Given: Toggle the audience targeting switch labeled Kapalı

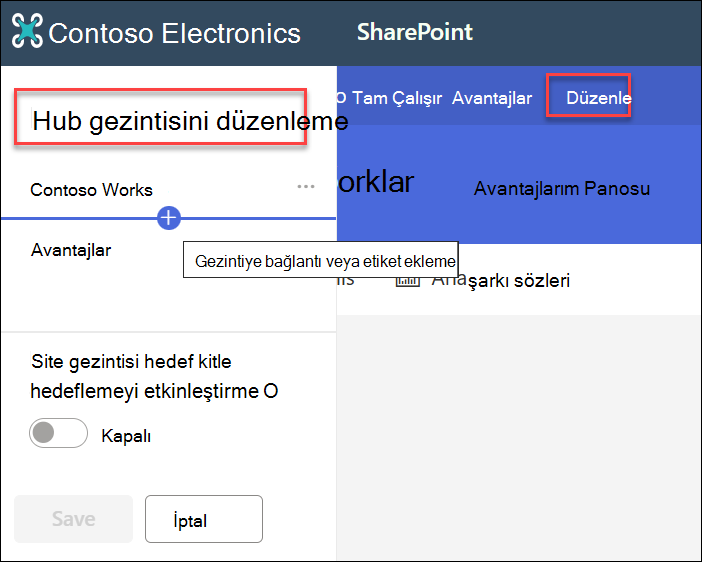Looking at the screenshot, I should click(x=58, y=433).
